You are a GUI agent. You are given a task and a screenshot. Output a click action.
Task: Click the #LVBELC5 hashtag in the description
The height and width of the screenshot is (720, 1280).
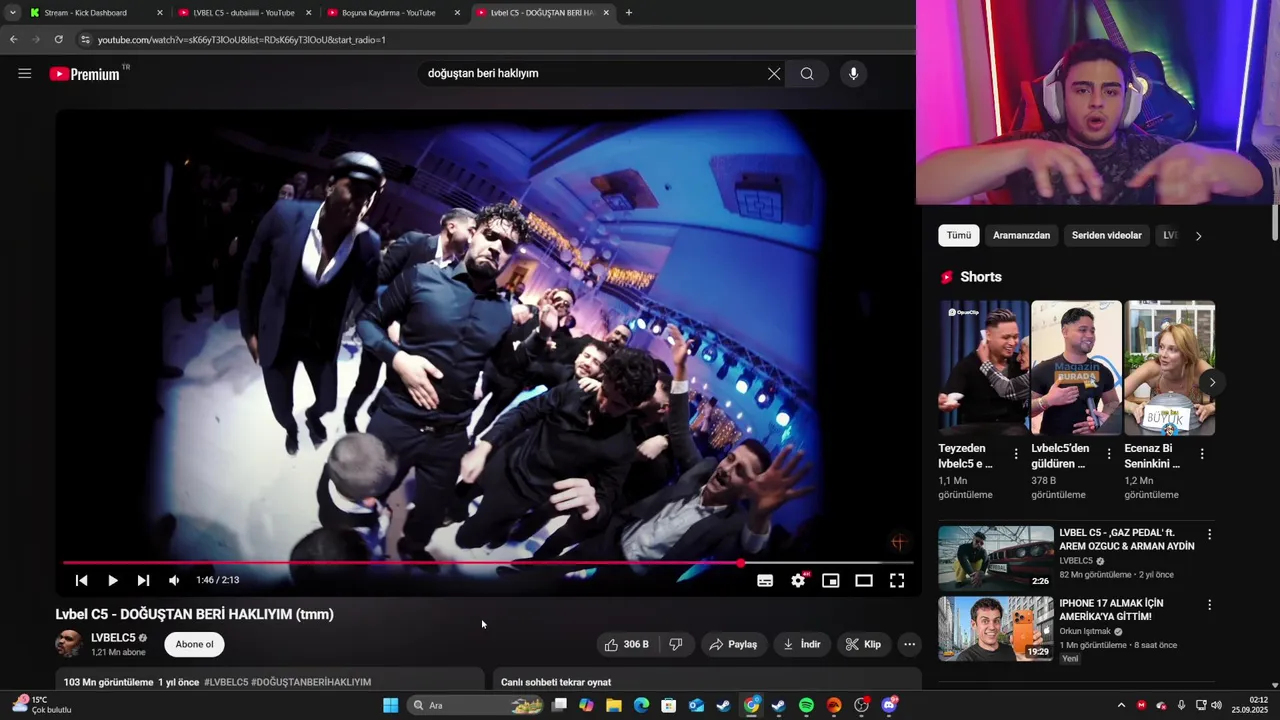click(226, 682)
